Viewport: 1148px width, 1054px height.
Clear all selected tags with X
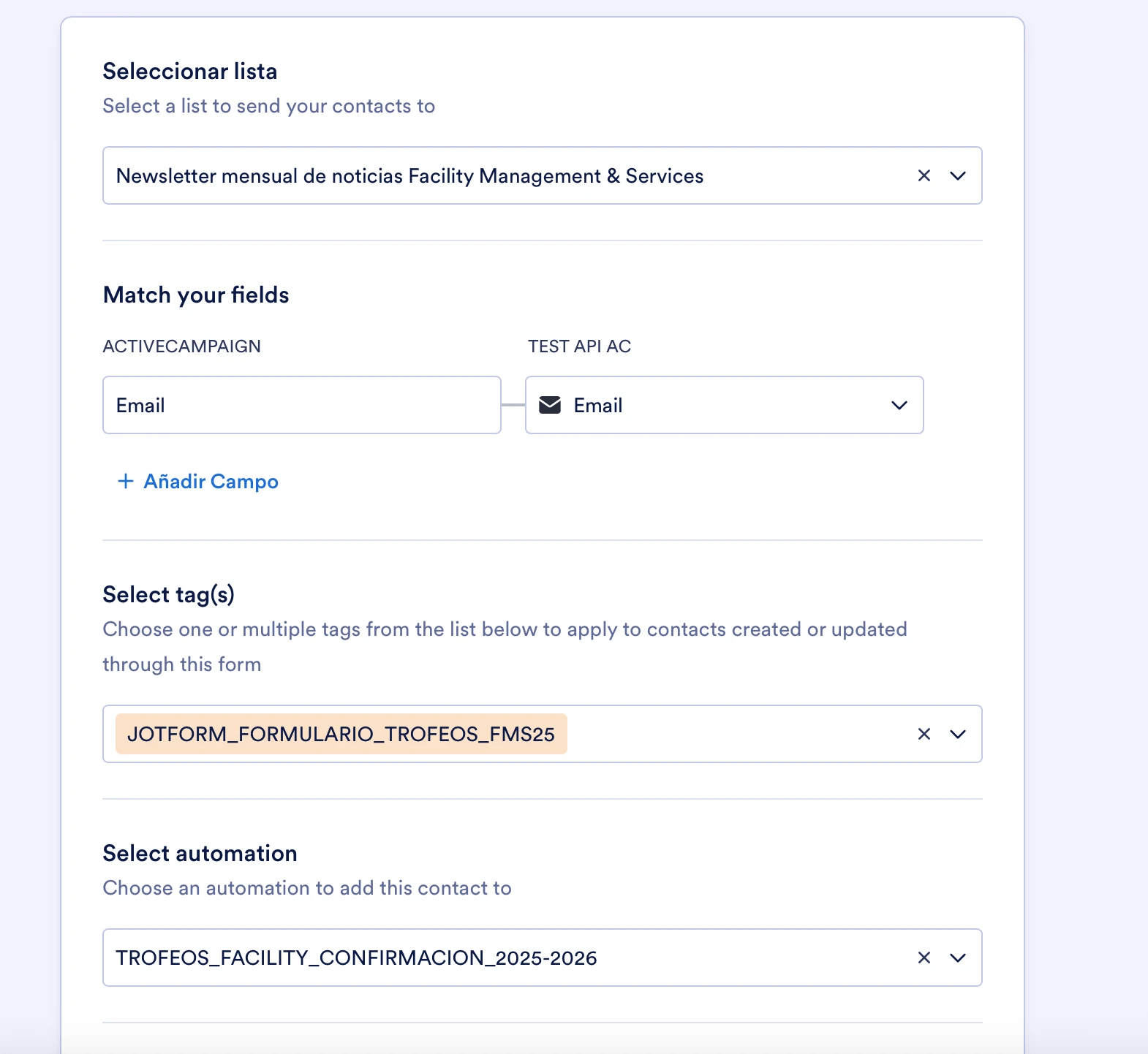tap(924, 734)
